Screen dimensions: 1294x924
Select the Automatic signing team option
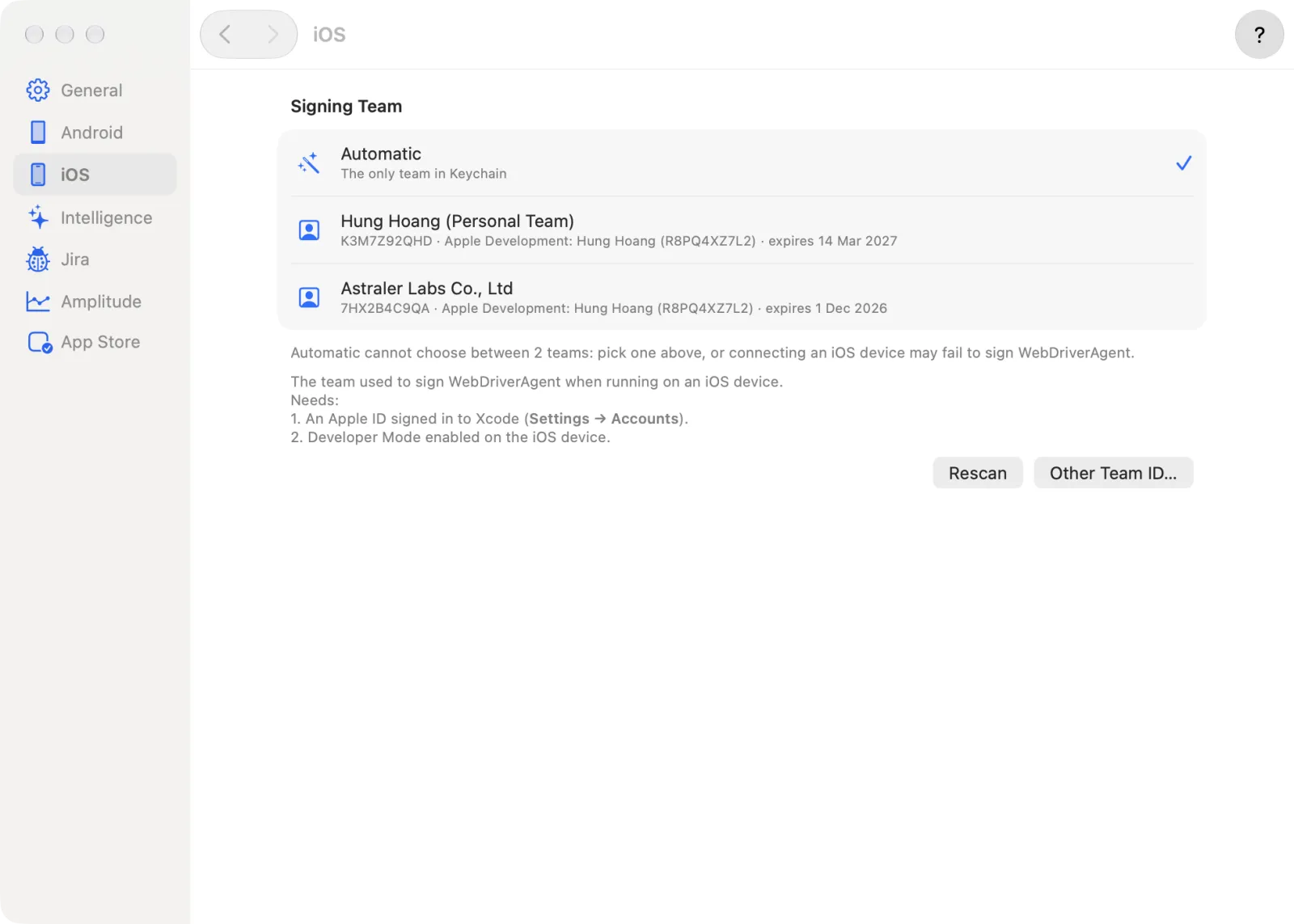click(x=742, y=163)
